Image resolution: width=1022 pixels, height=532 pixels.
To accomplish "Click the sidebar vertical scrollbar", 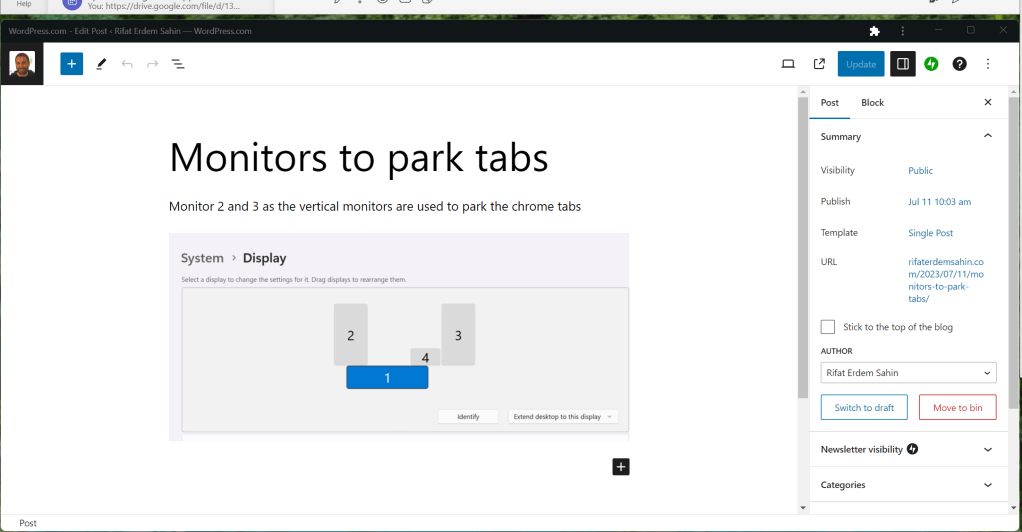I will [x=1013, y=252].
